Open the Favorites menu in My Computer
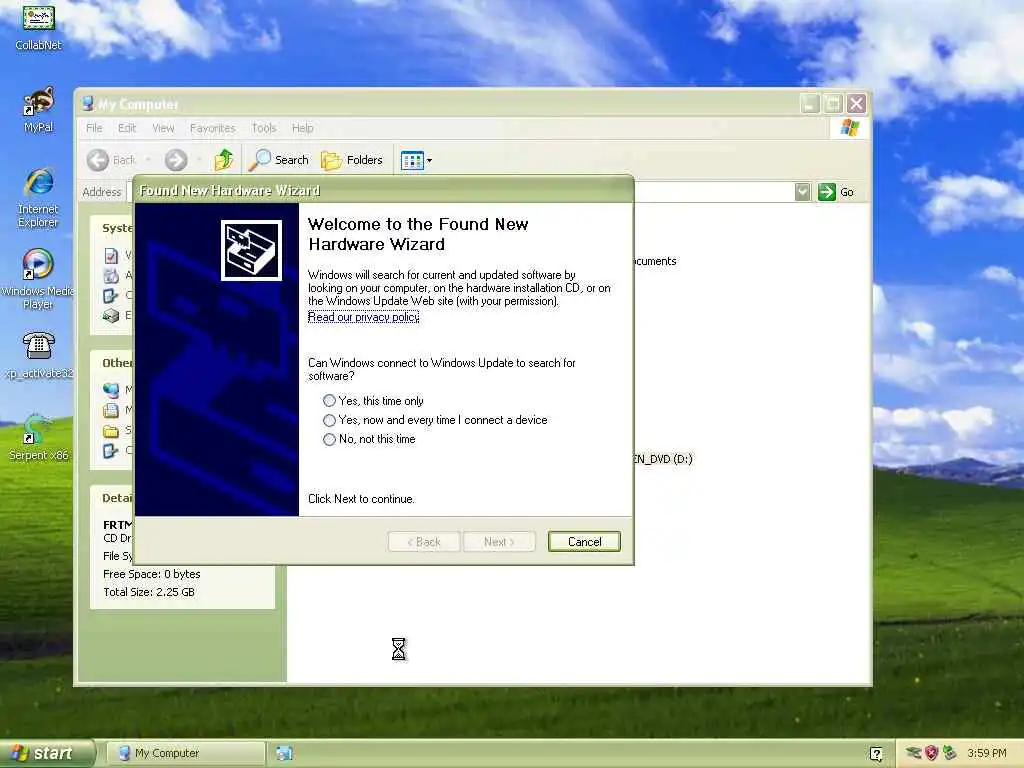Screen dimensions: 1024x768 (212, 128)
